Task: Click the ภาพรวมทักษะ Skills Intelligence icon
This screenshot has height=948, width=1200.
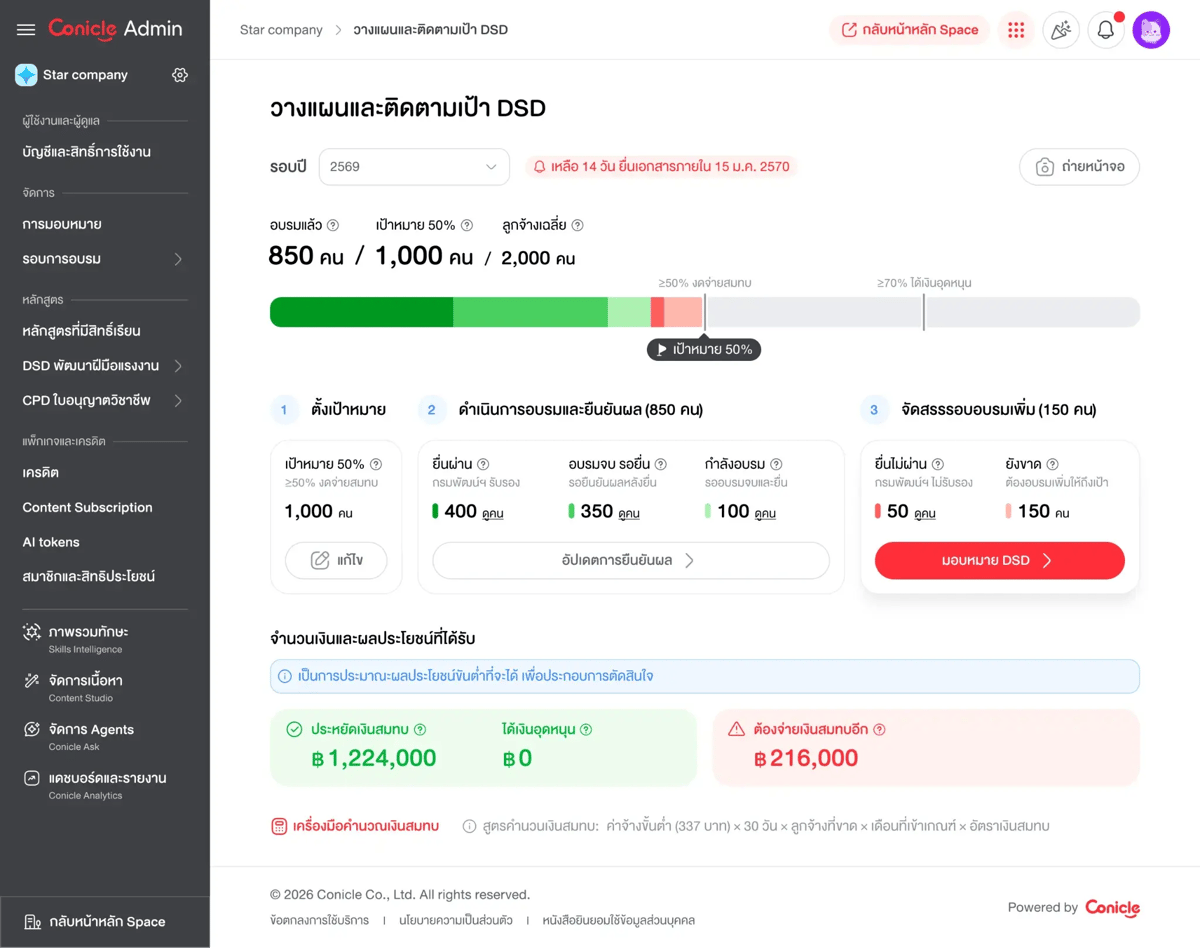Action: [x=32, y=632]
